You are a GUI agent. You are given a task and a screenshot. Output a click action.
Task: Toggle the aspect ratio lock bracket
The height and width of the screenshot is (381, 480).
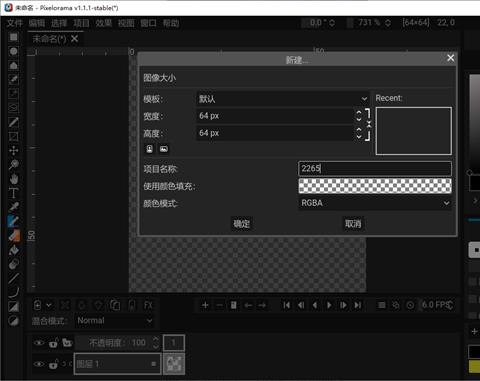pos(368,125)
